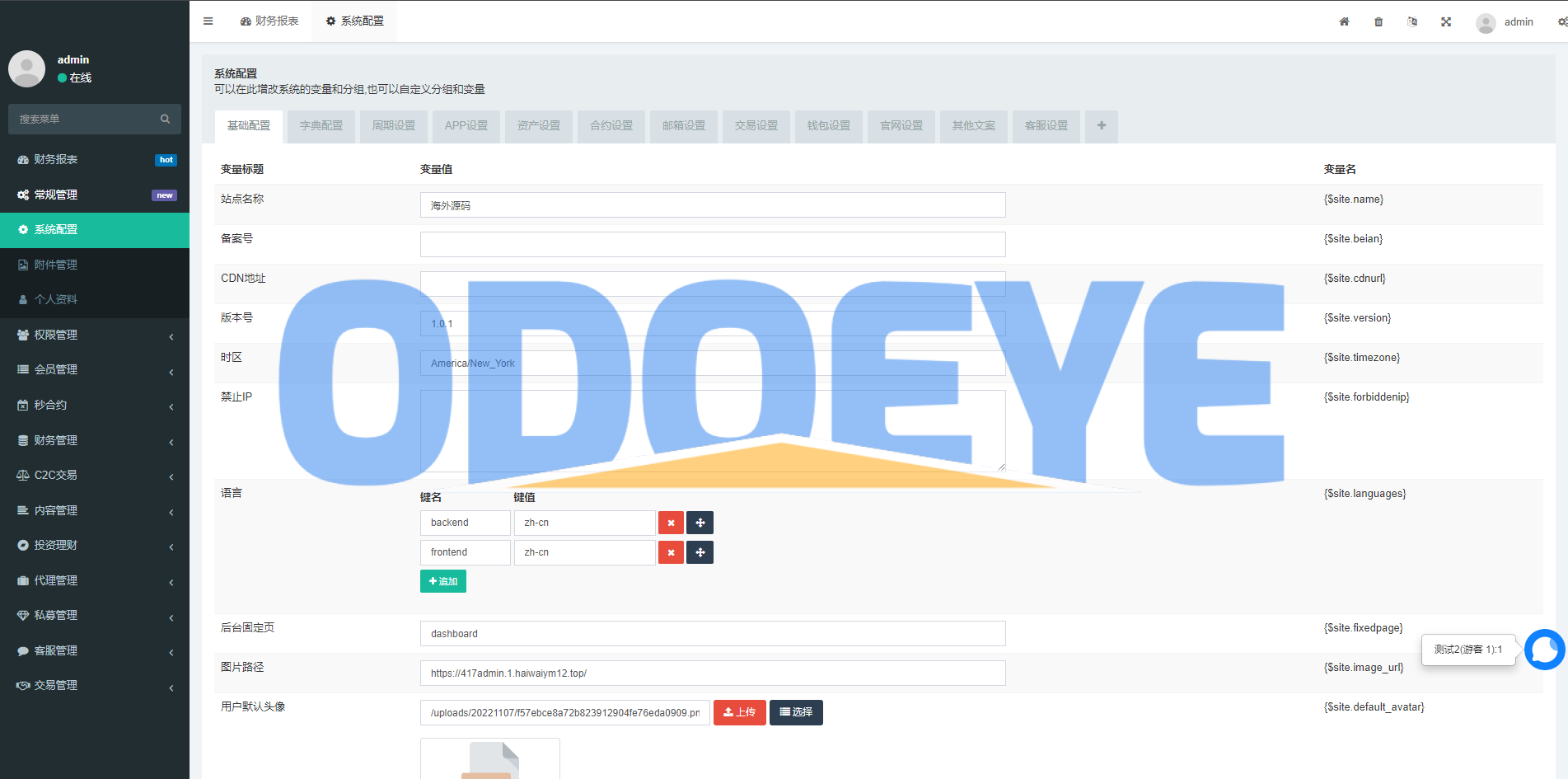Select 系统配置 sidebar item

(95, 229)
